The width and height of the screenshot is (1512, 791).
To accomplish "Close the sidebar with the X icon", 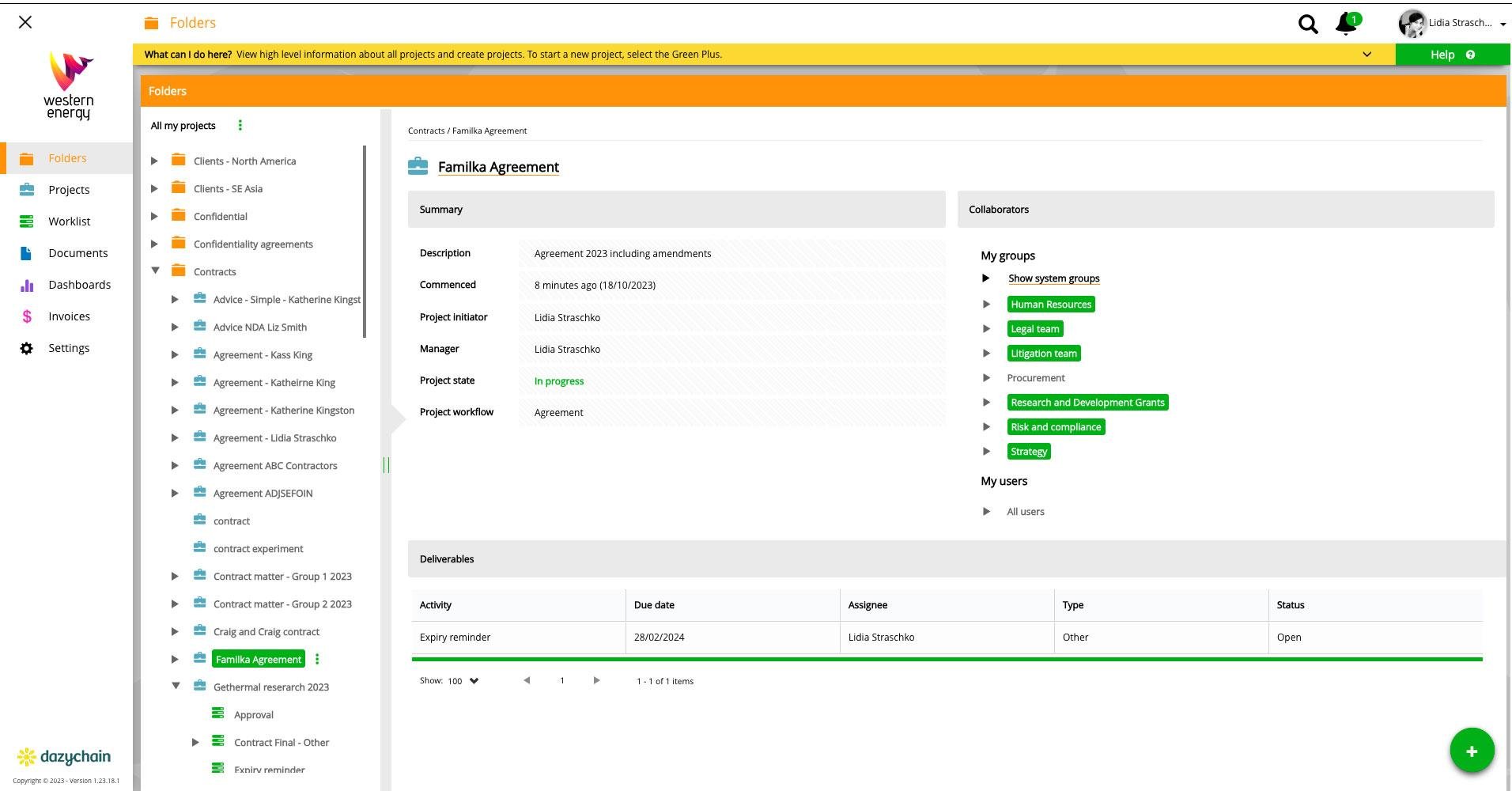I will (x=25, y=22).
